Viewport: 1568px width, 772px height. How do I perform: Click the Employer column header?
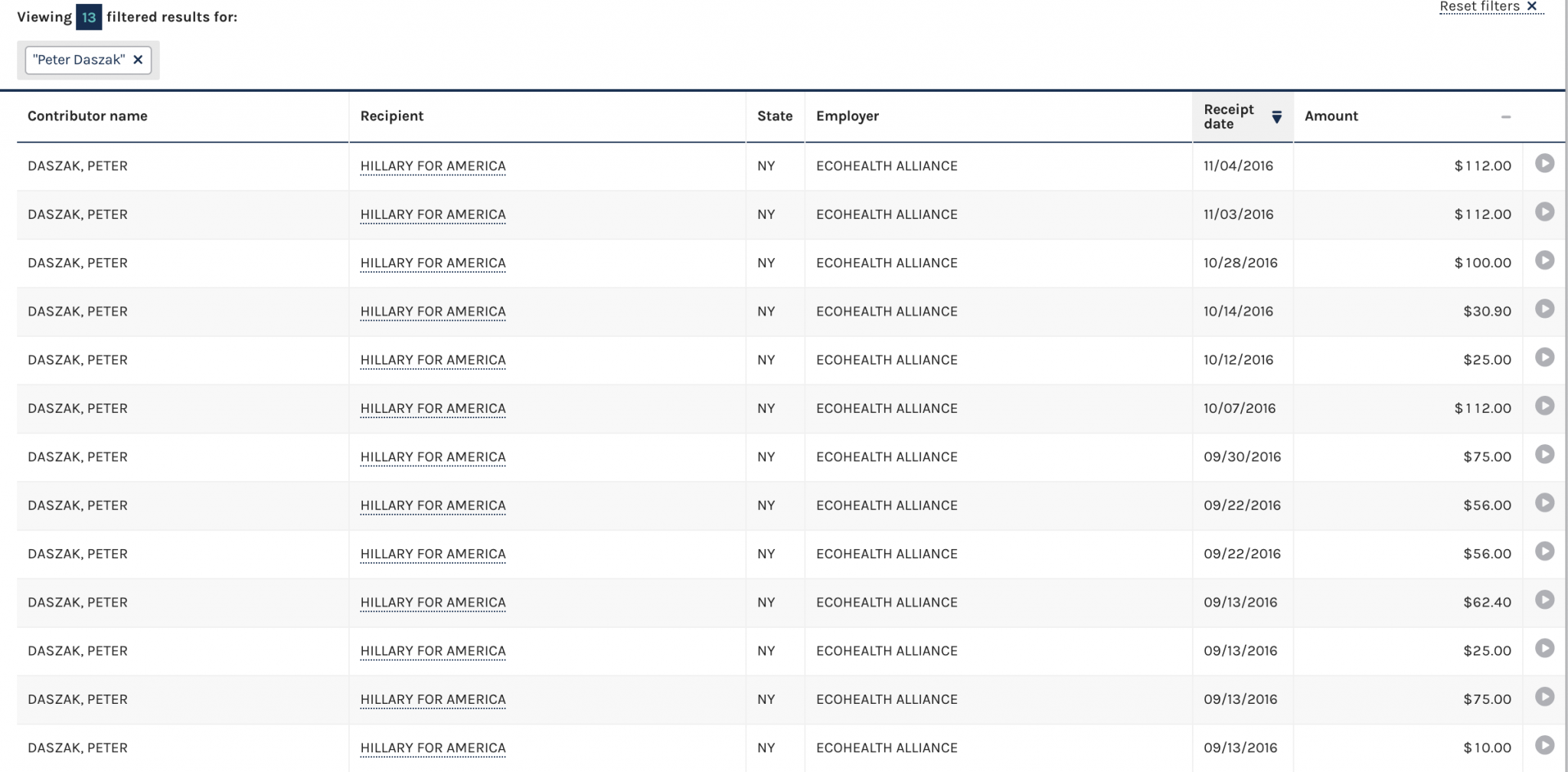(x=847, y=116)
